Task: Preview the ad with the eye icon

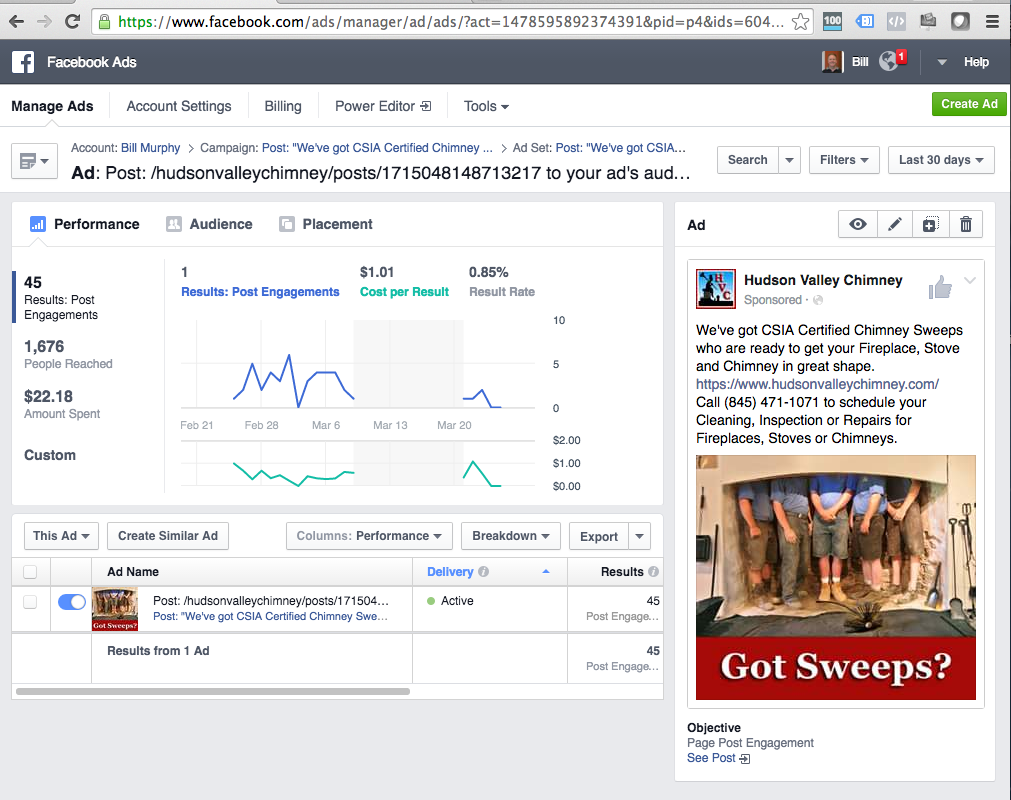Action: click(x=858, y=224)
